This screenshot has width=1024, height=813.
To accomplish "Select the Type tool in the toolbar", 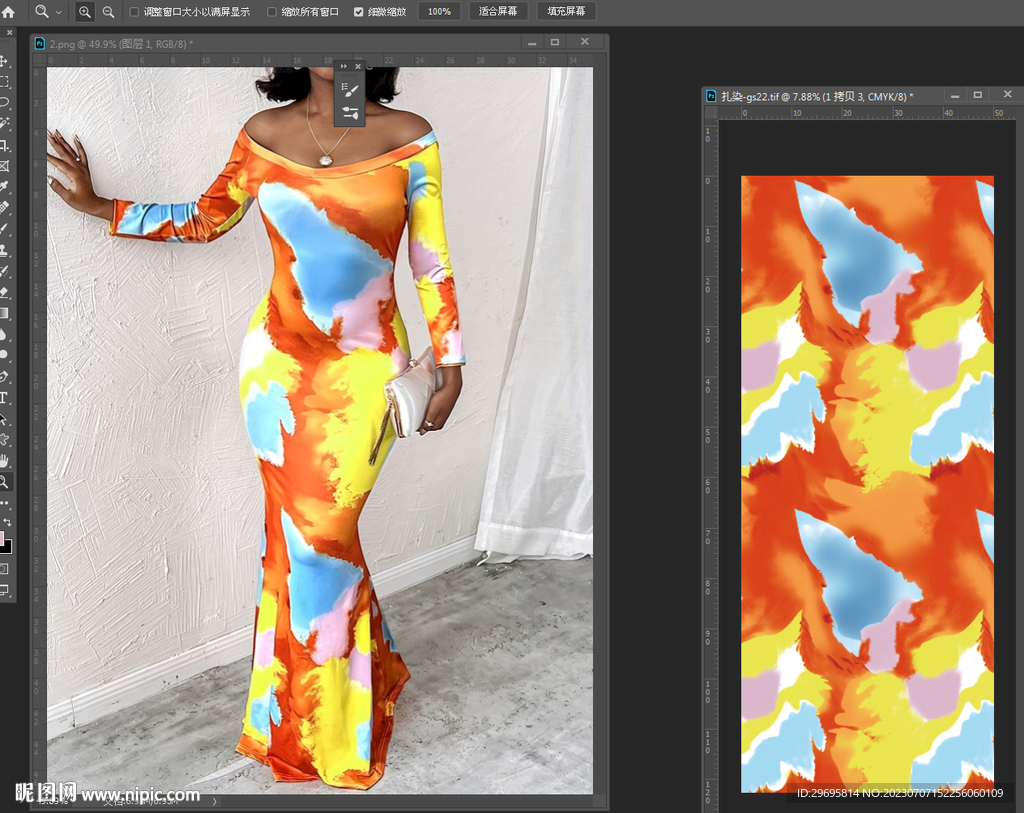I will (x=5, y=397).
